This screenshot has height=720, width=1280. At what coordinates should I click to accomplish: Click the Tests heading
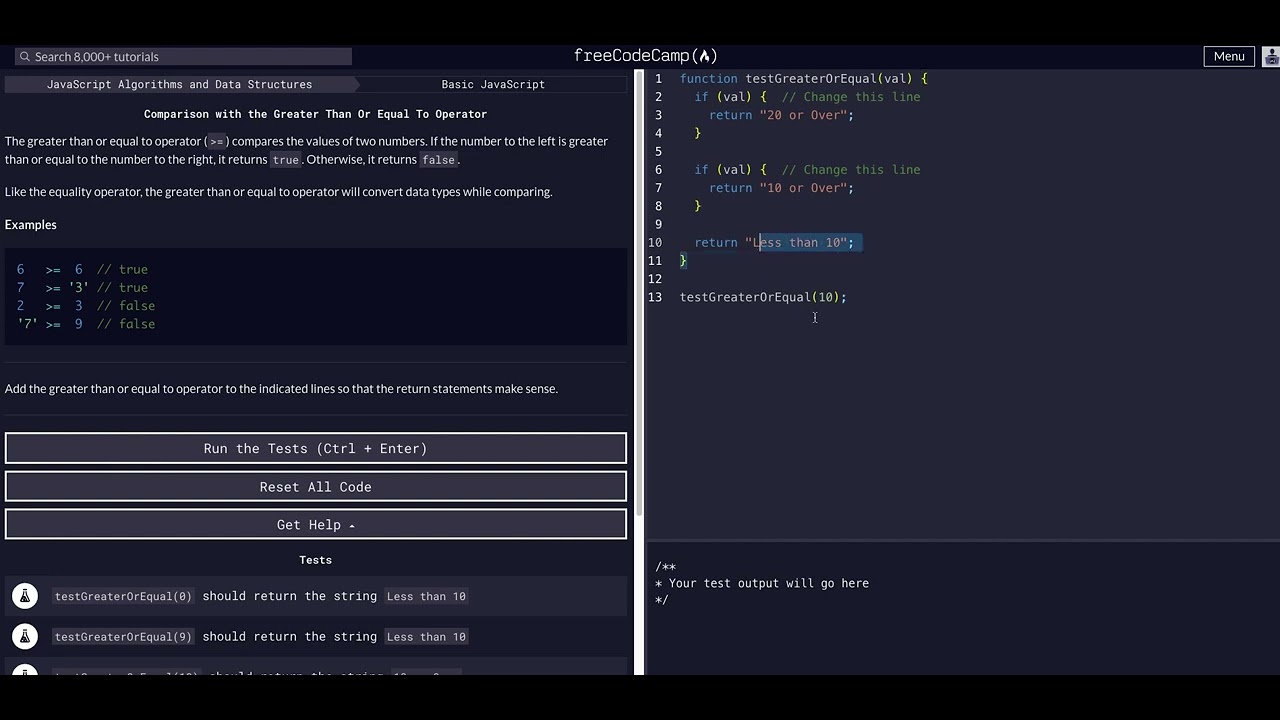tap(316, 560)
